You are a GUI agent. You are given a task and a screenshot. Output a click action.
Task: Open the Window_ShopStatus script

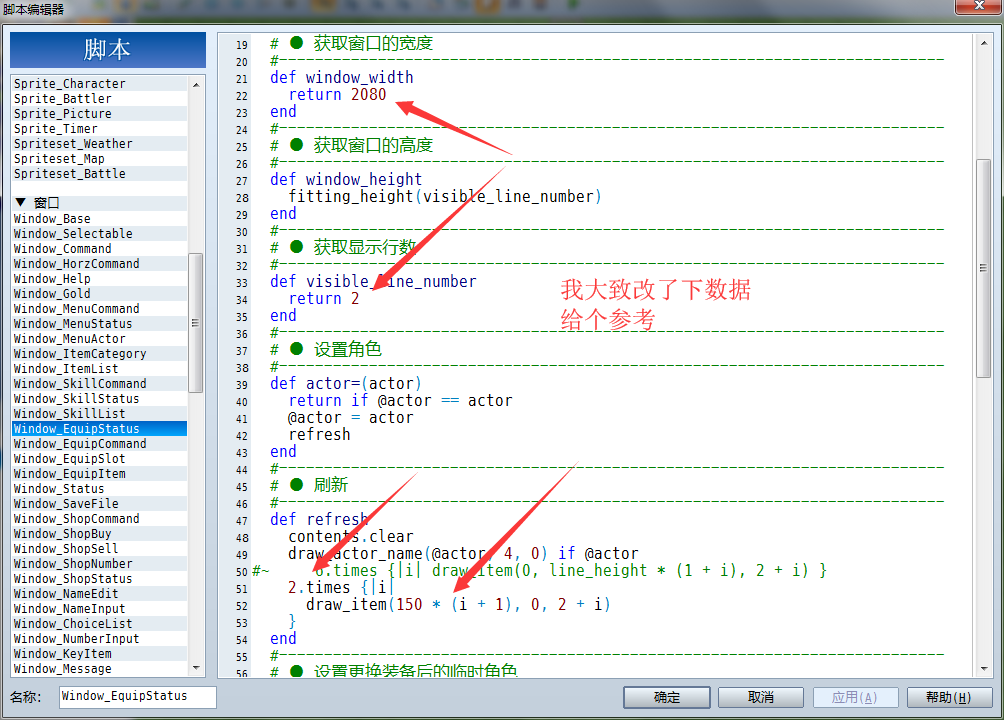99,579
